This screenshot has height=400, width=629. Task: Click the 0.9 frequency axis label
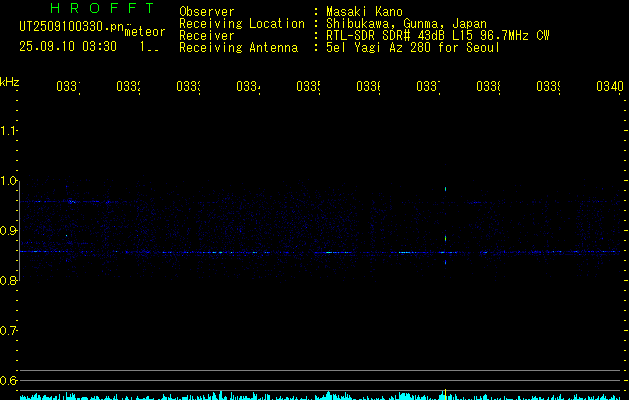8,230
